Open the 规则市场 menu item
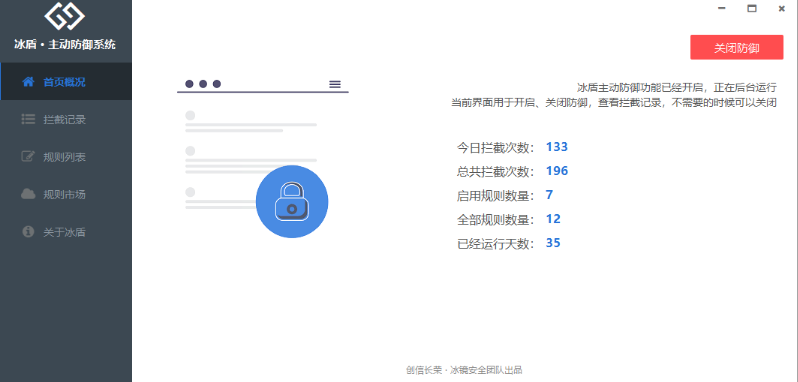Image resolution: width=798 pixels, height=382 pixels. (x=66, y=194)
